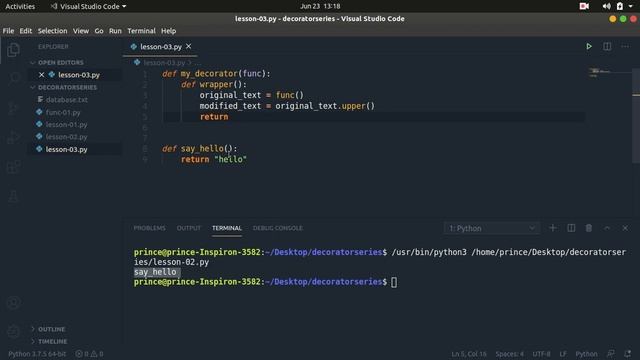Open the Selection menu
The height and width of the screenshot is (360, 640).
point(52,31)
